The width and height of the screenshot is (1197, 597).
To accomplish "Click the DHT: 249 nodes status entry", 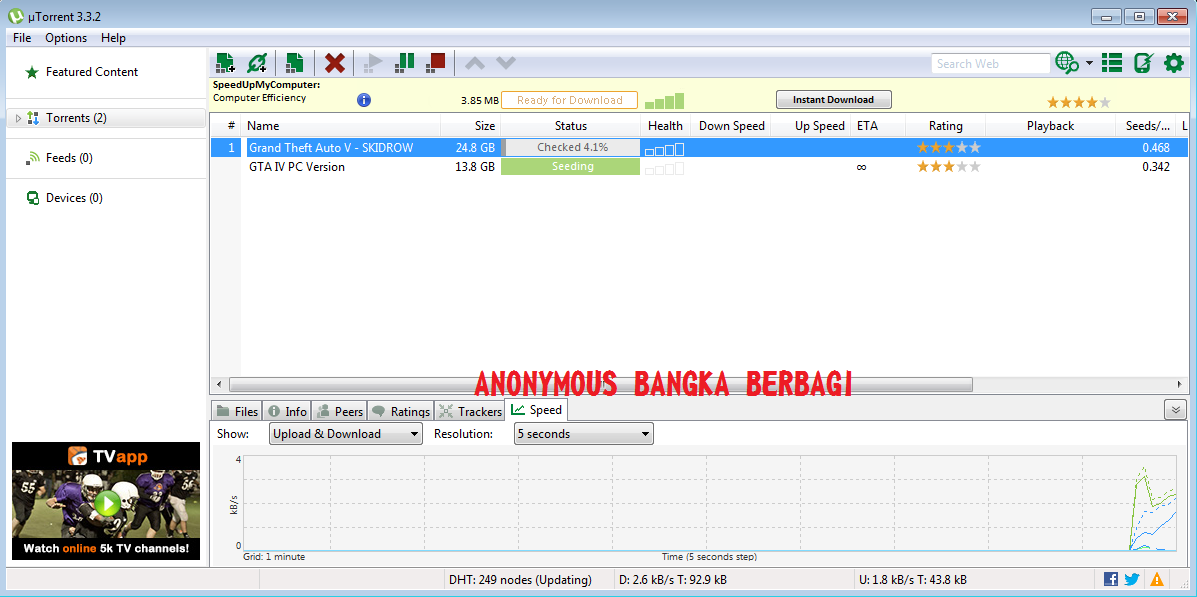I will pos(520,579).
